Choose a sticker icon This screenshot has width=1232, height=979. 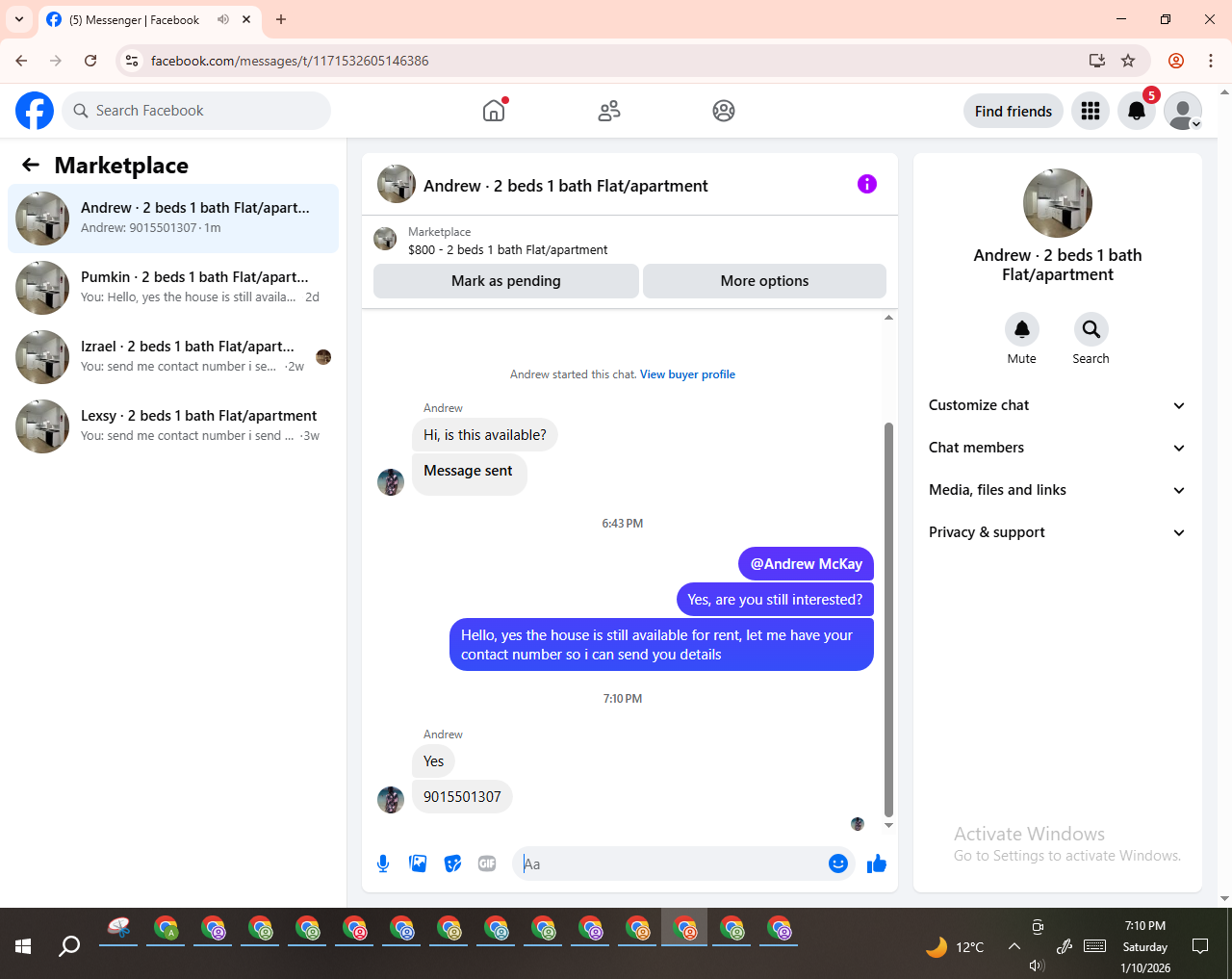click(452, 863)
